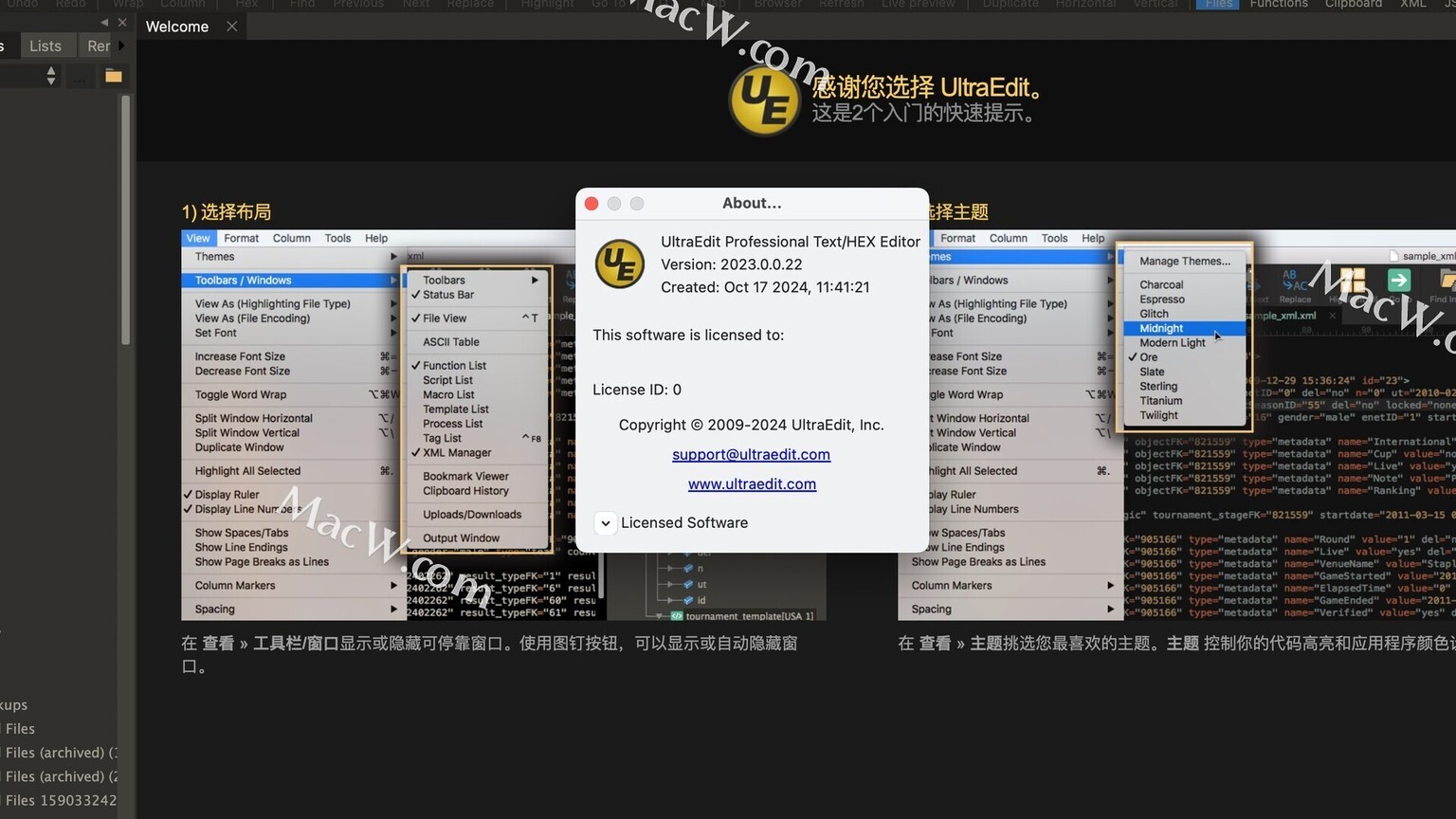Expand the Licensed Software section chevron
Screen dimensions: 1456x819
click(x=605, y=523)
